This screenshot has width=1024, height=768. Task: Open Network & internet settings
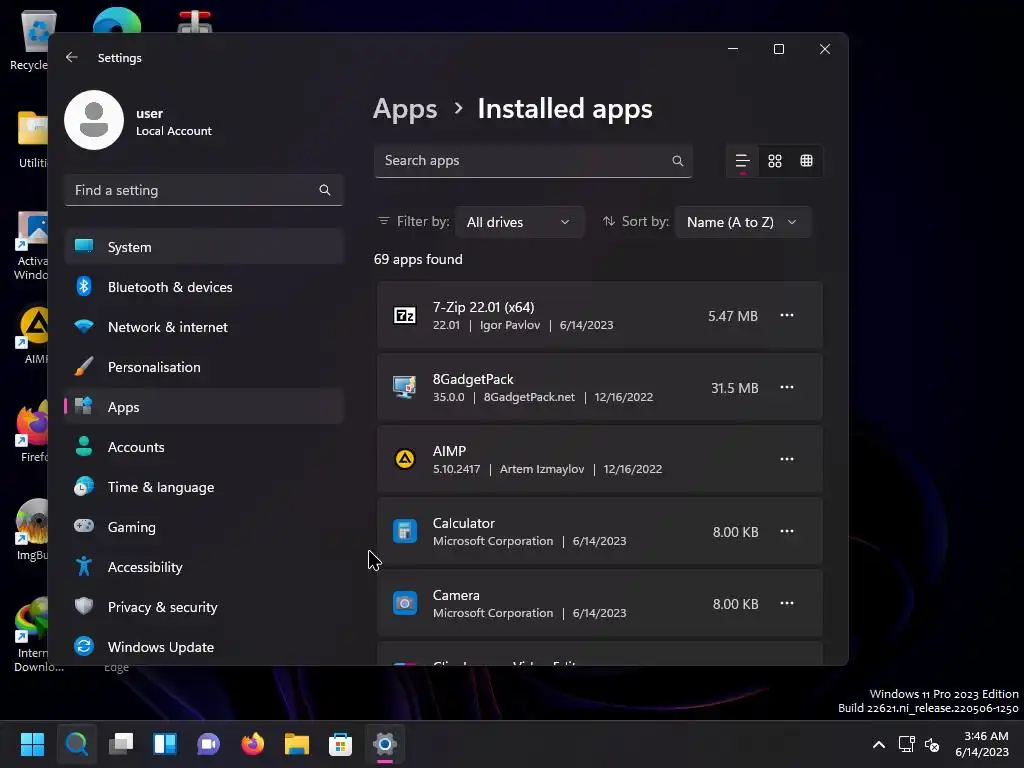tap(204, 327)
